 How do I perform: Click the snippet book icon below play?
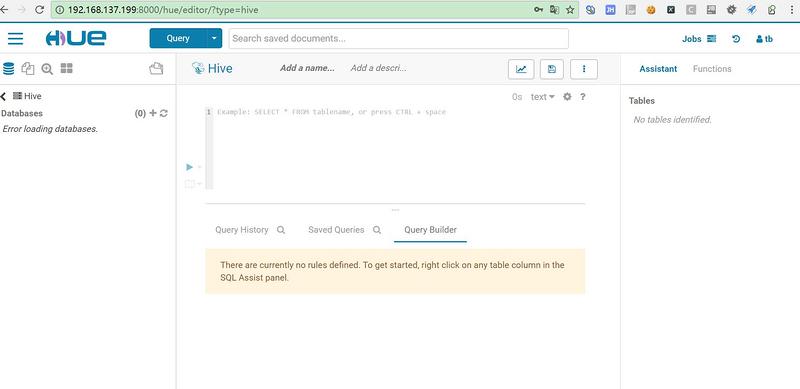(189, 184)
